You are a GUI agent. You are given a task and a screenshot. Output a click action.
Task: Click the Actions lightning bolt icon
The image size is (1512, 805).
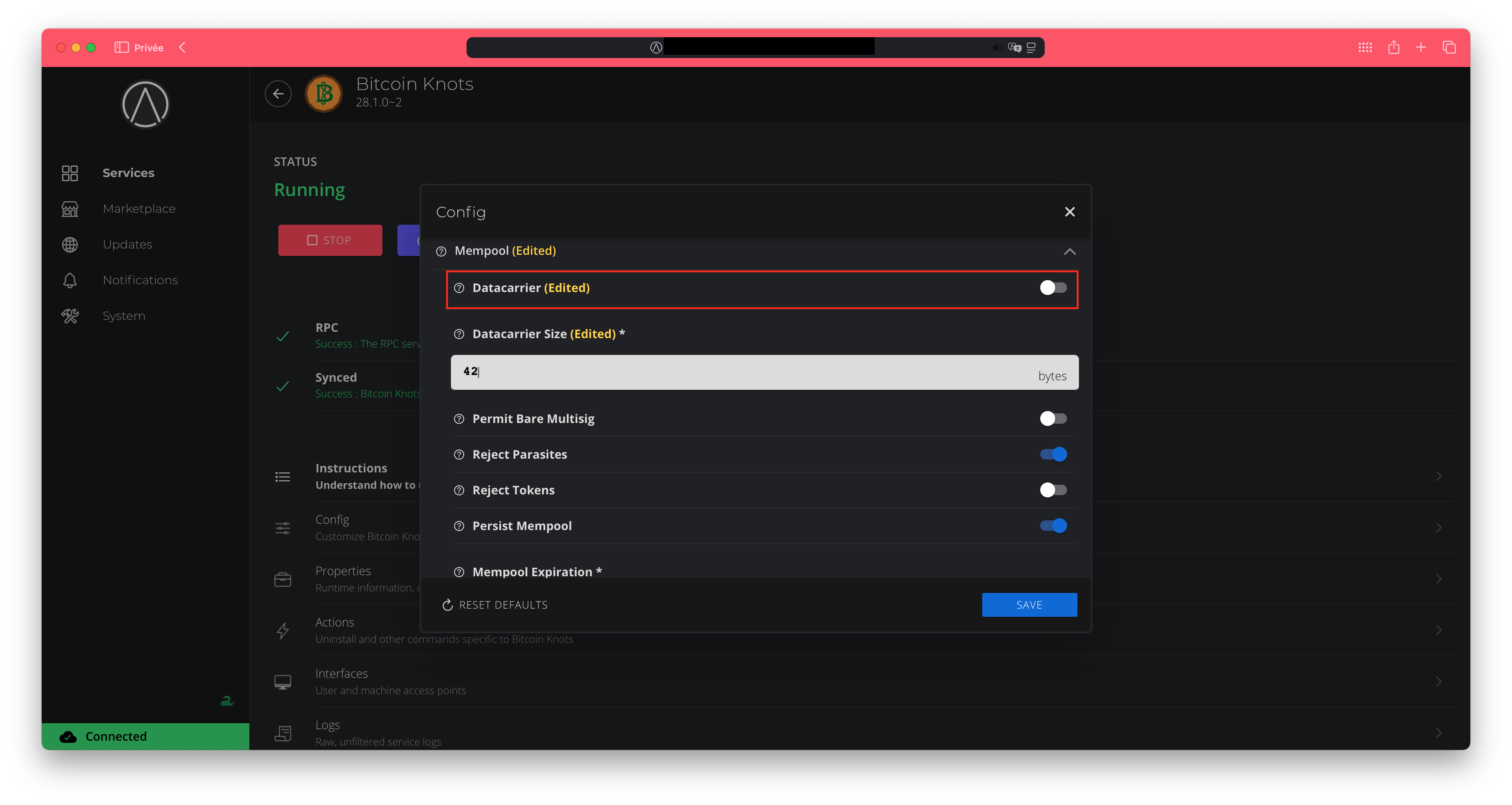point(283,631)
